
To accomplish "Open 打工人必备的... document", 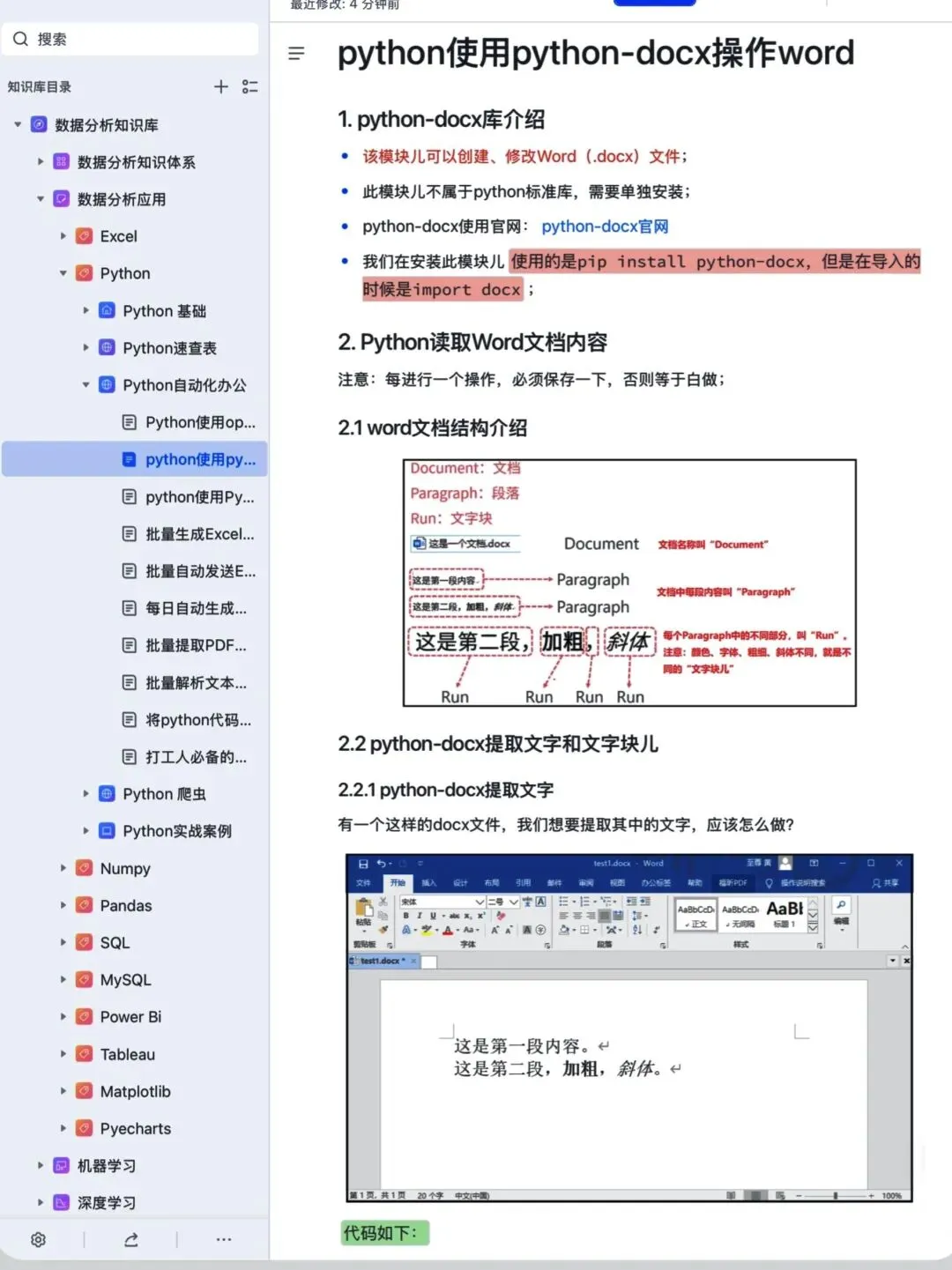I will pyautogui.click(x=185, y=757).
